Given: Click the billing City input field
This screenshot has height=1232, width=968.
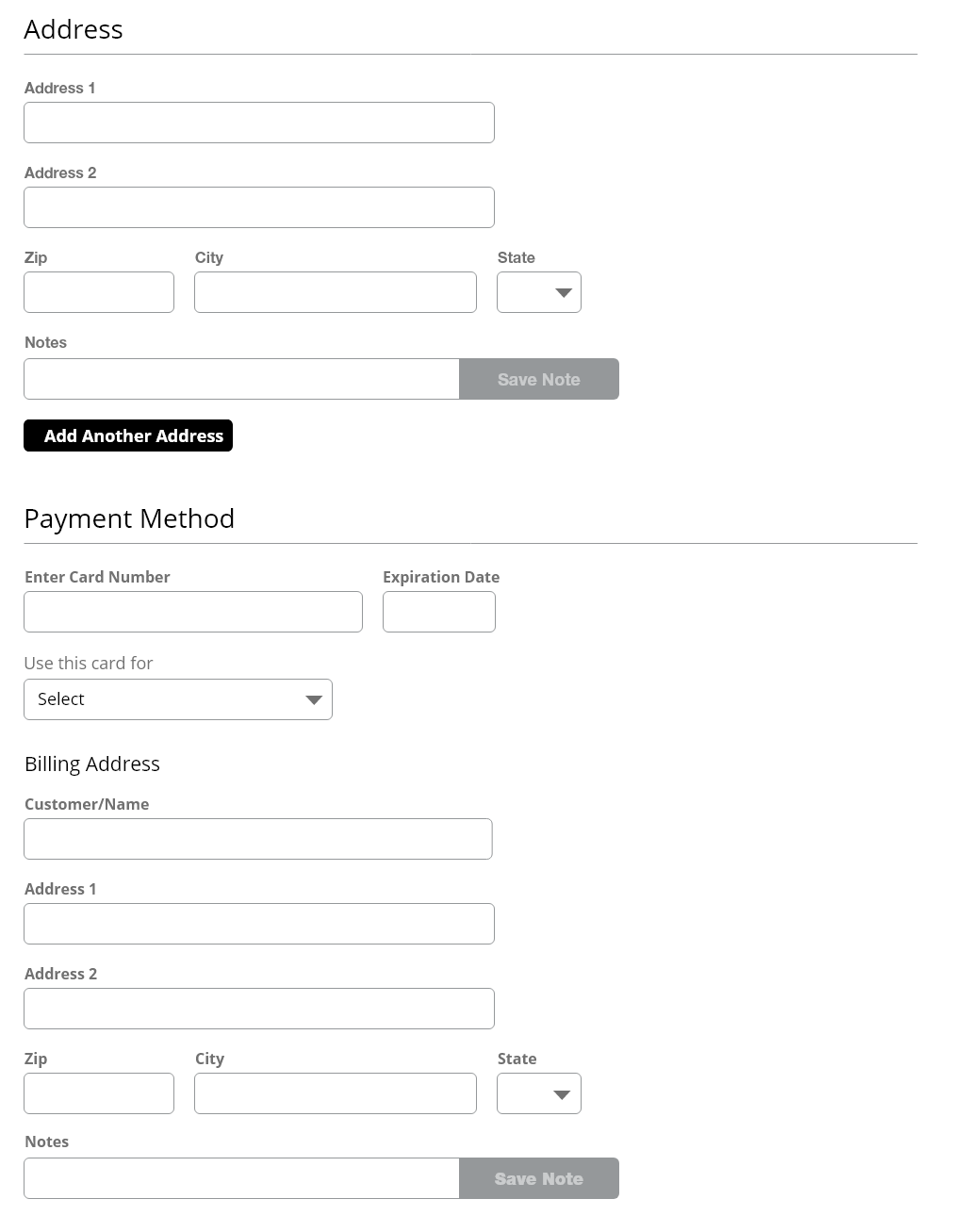Looking at the screenshot, I should click(x=335, y=1093).
